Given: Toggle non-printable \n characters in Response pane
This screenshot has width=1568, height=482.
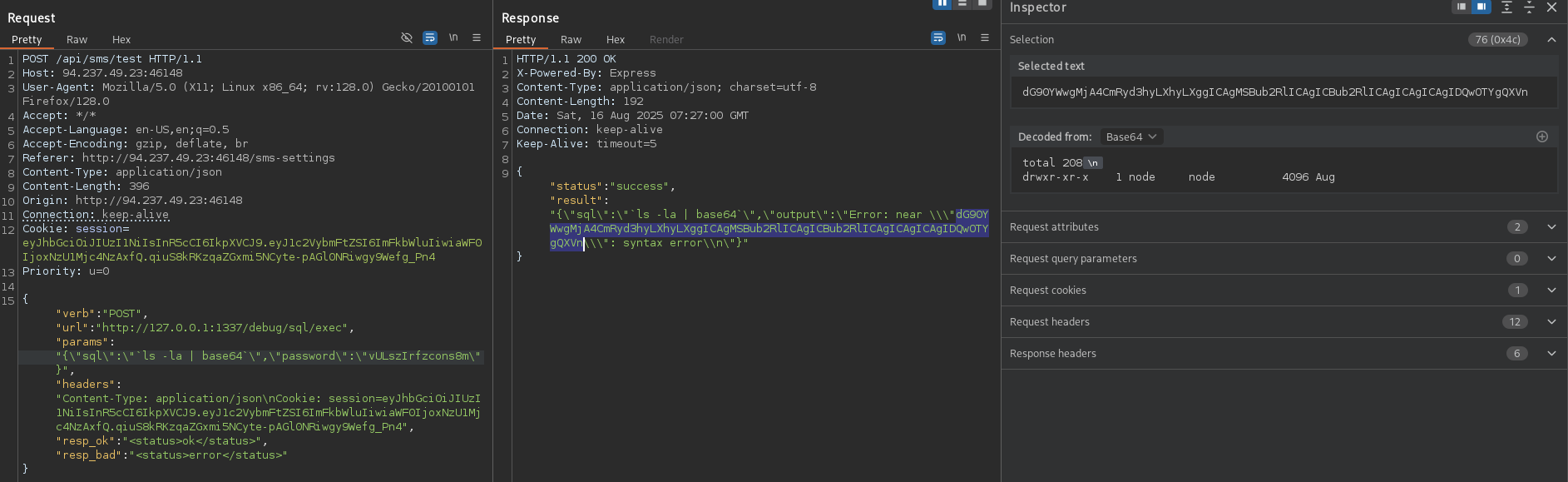Looking at the screenshot, I should tap(962, 38).
